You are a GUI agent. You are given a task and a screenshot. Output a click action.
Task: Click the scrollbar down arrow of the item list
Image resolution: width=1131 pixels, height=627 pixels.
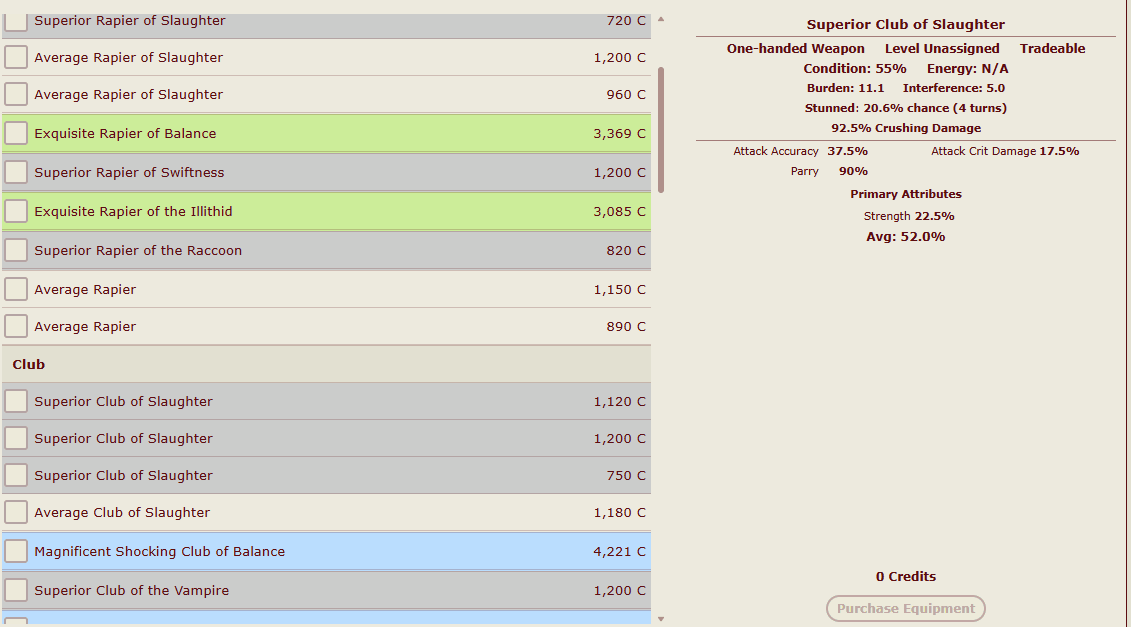[x=660, y=619]
